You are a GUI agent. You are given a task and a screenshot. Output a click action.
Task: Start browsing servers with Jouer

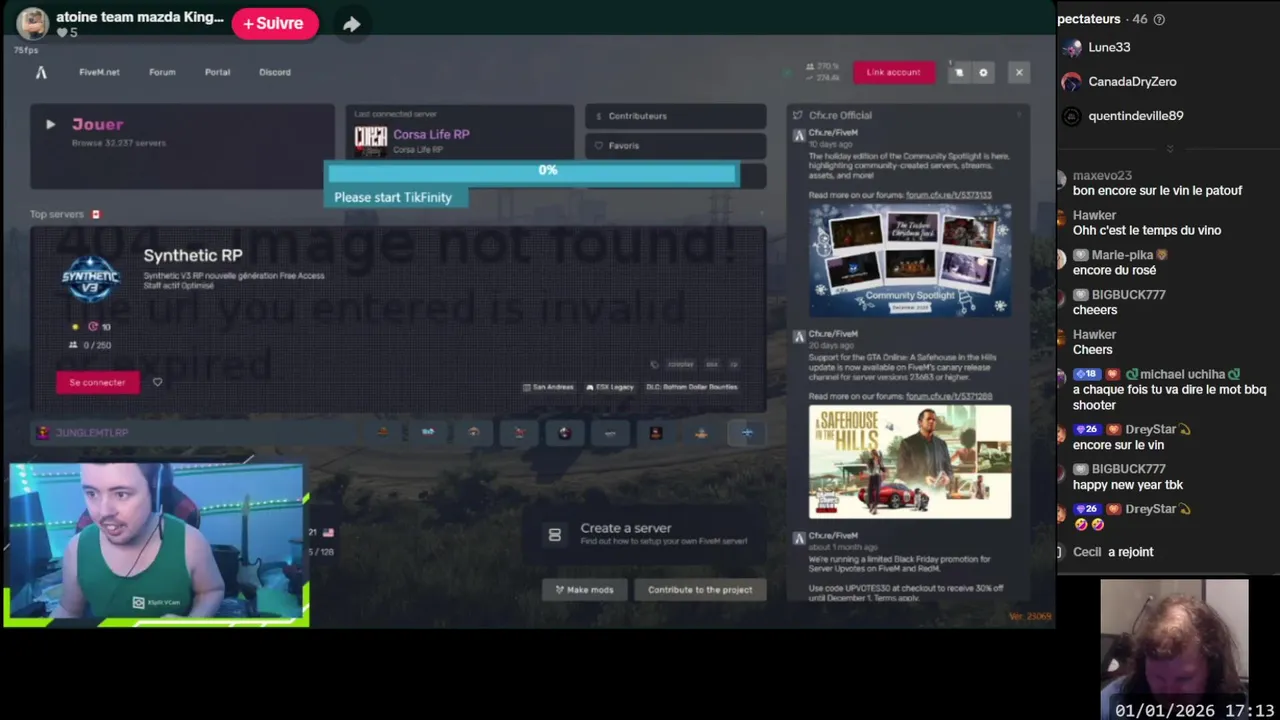pyautogui.click(x=182, y=146)
